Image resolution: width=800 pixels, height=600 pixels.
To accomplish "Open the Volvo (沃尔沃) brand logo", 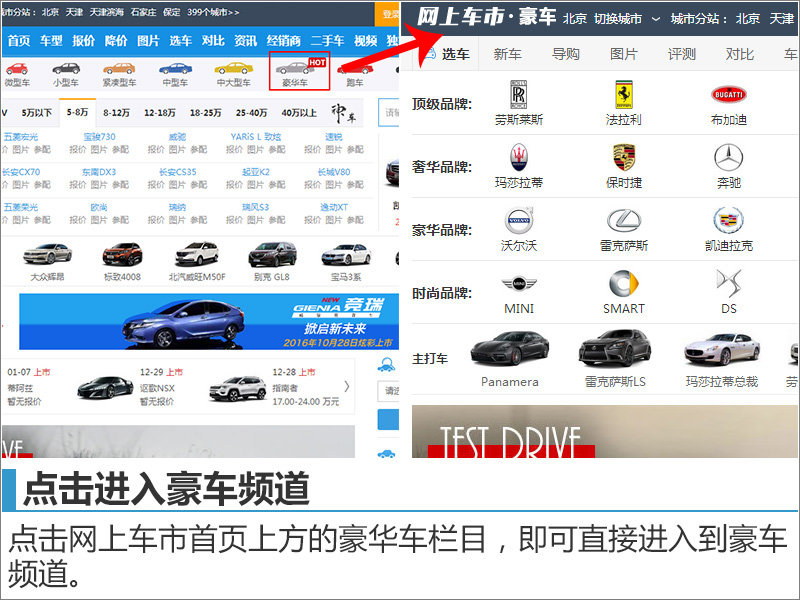I will (518, 220).
